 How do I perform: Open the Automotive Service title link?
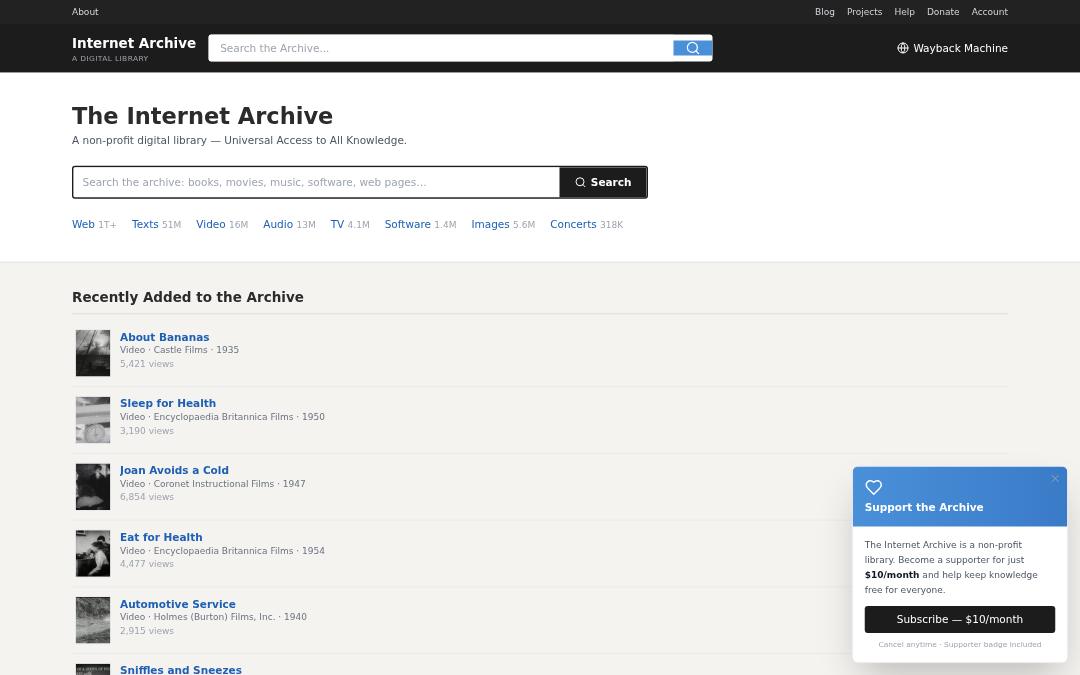pos(178,604)
